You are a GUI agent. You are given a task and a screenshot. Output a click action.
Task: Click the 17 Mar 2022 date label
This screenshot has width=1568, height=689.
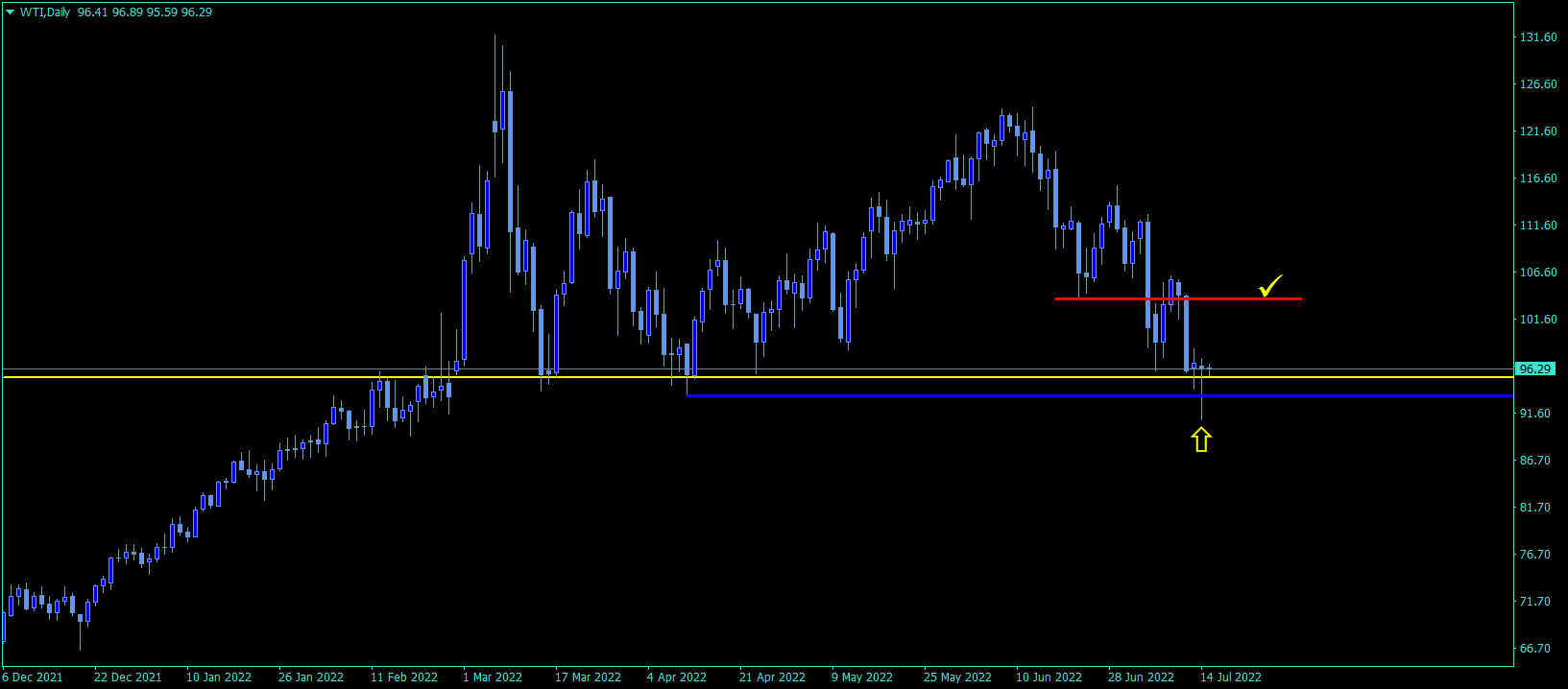pyautogui.click(x=589, y=677)
